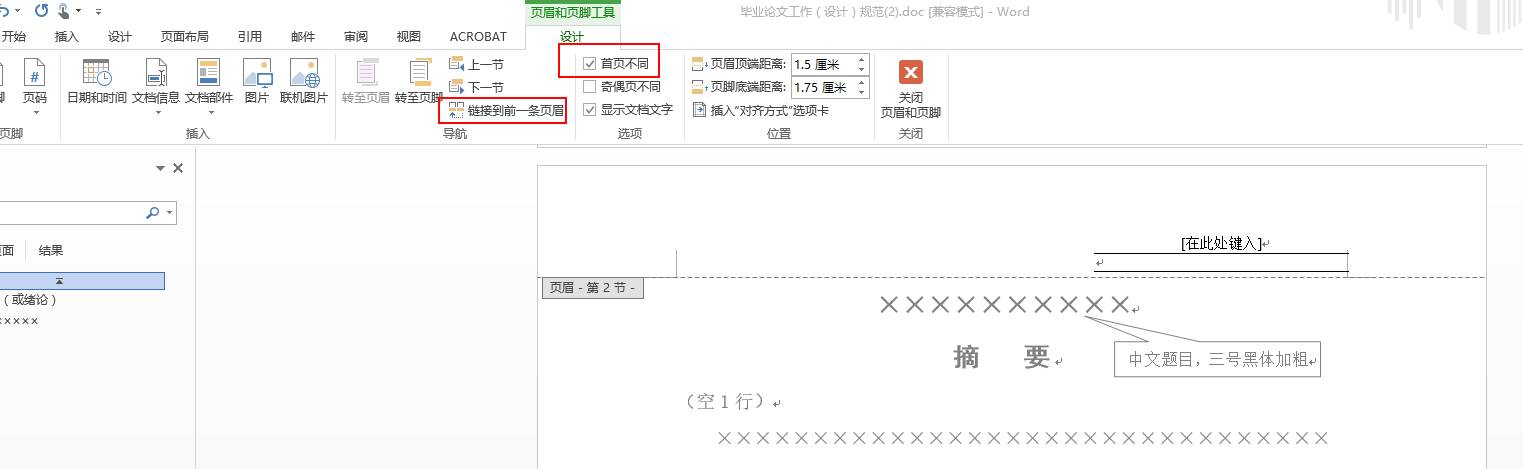Open the search options dropdown arrow

click(x=170, y=212)
